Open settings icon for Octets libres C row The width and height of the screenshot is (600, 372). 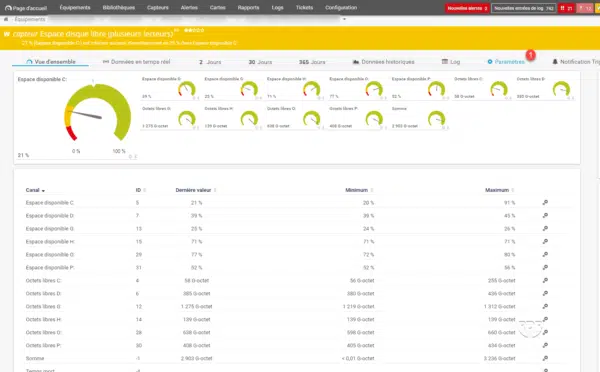(x=545, y=281)
